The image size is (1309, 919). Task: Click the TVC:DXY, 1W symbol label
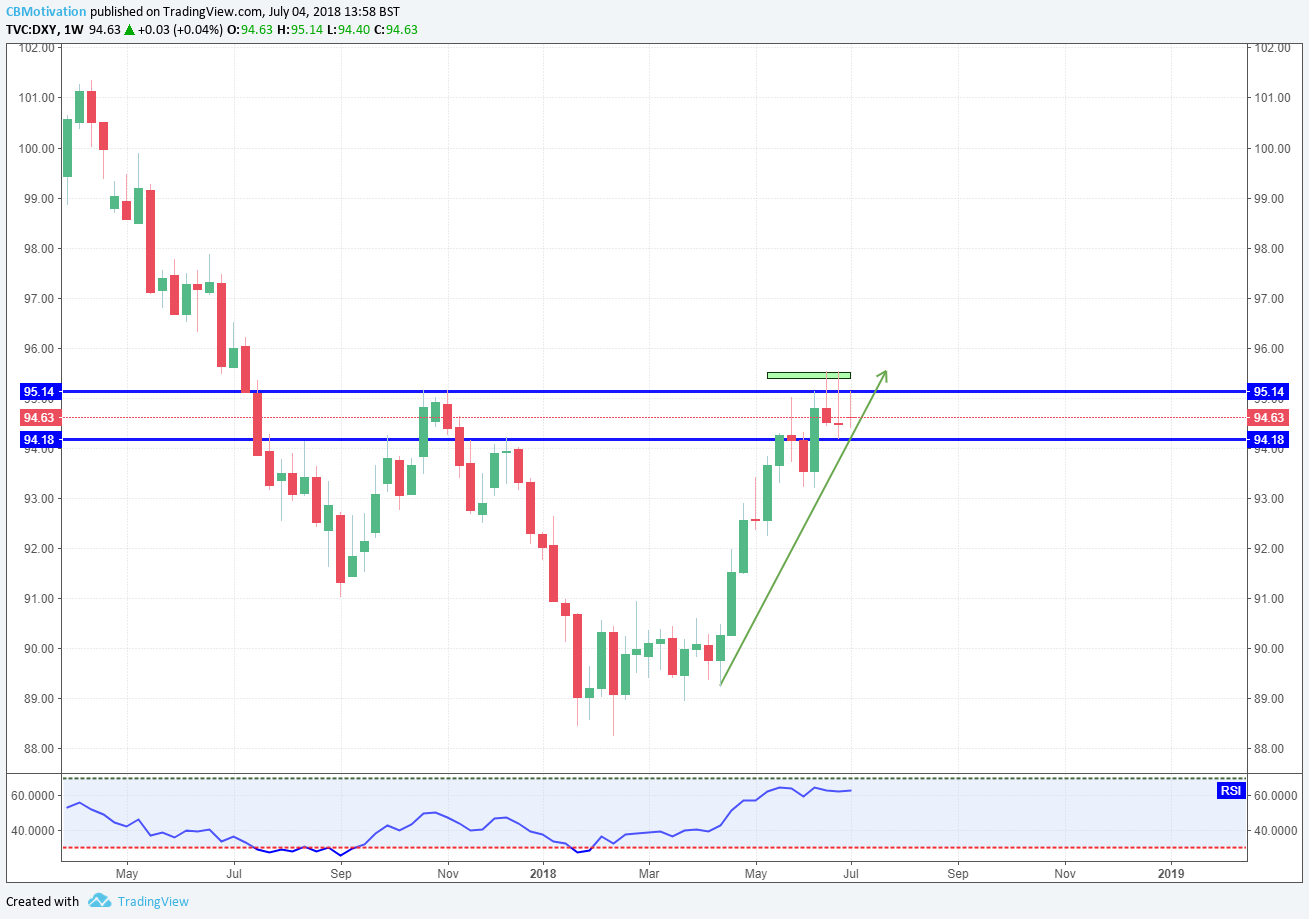[44, 29]
